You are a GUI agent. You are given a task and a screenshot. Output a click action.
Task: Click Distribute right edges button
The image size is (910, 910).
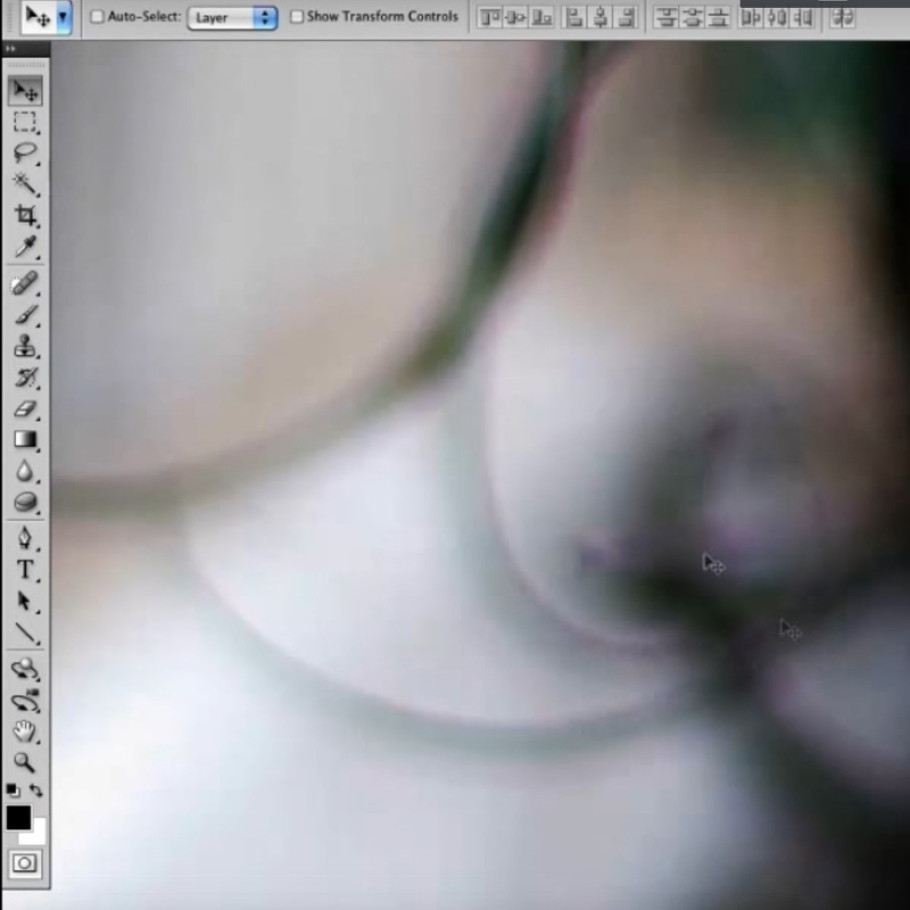point(803,18)
